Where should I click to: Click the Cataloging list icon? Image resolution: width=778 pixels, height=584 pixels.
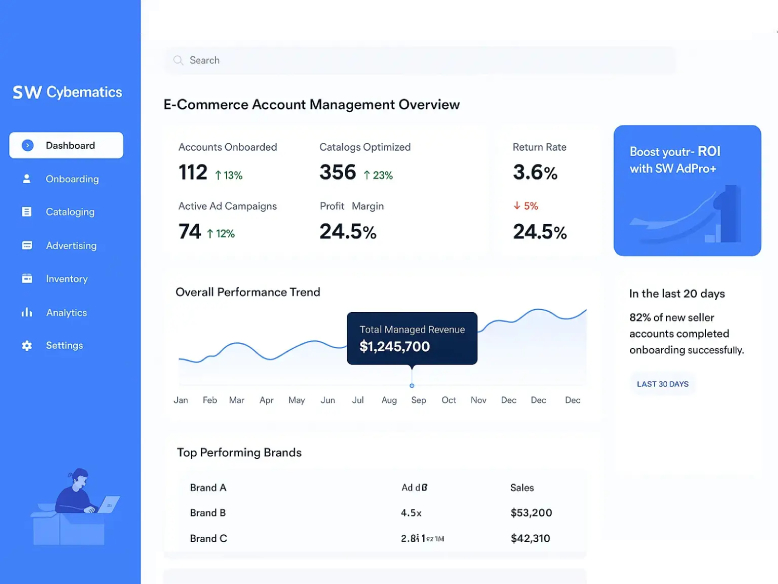27,212
